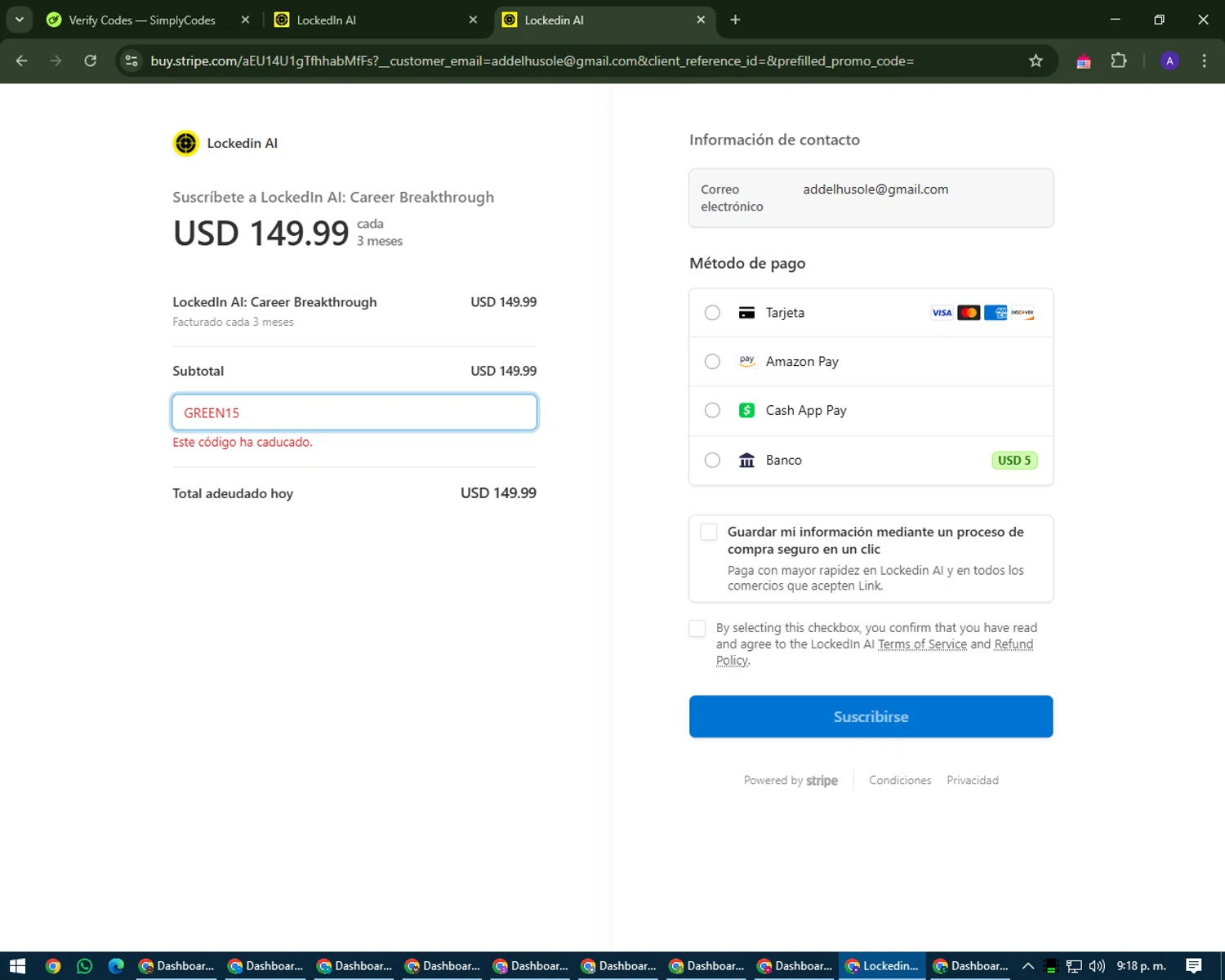Switch to the Verify Codes SimplyCodes tab

click(x=142, y=20)
